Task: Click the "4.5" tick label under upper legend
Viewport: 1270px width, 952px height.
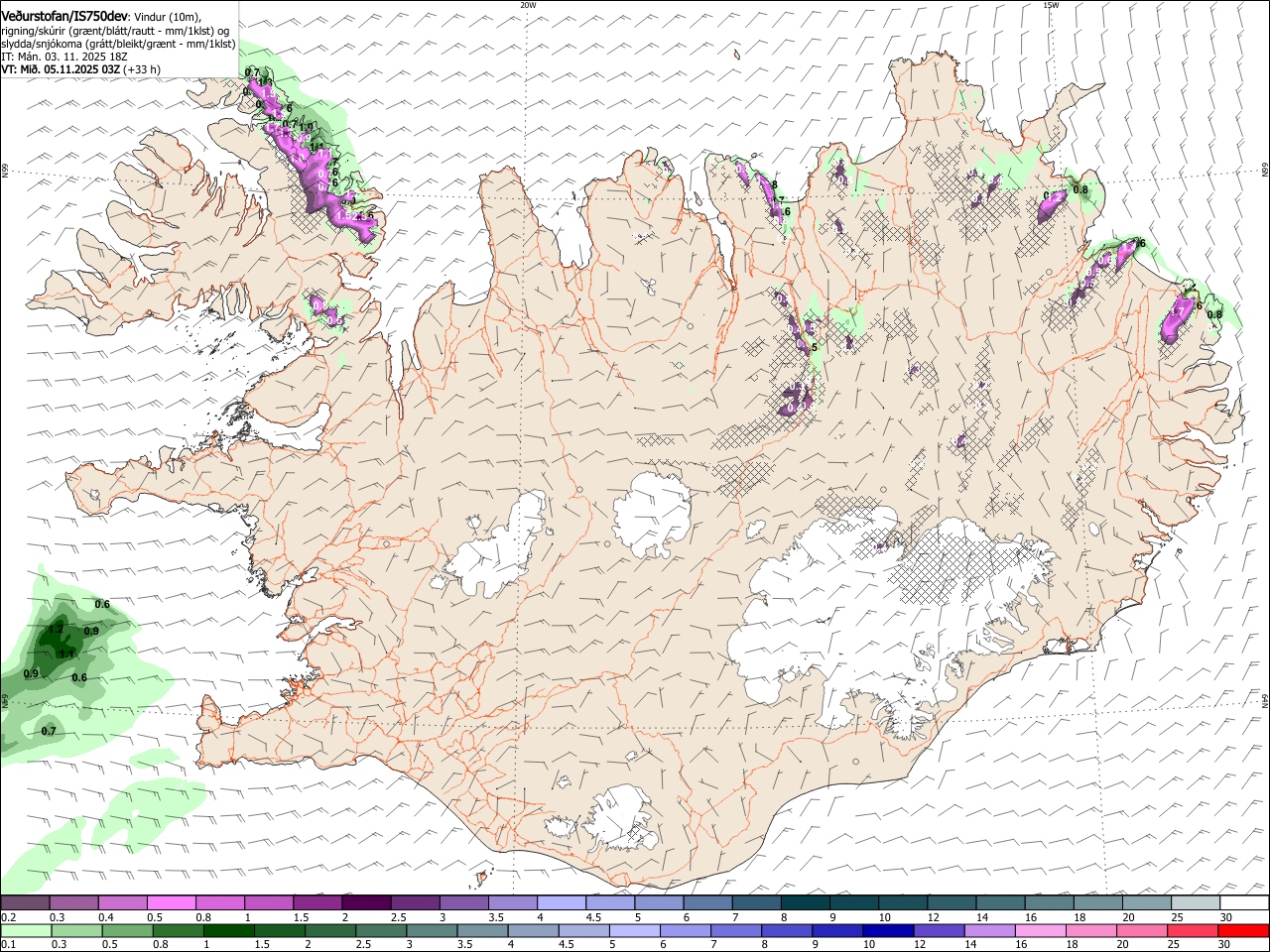Action: (x=592, y=917)
